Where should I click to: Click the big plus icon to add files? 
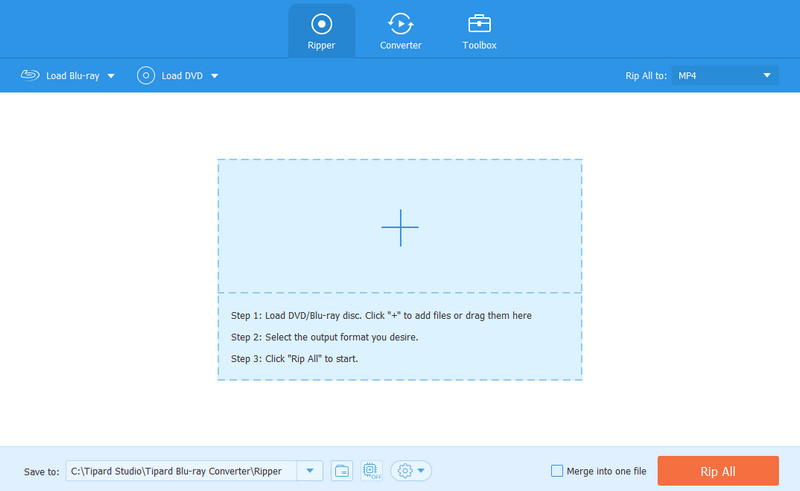click(400, 228)
